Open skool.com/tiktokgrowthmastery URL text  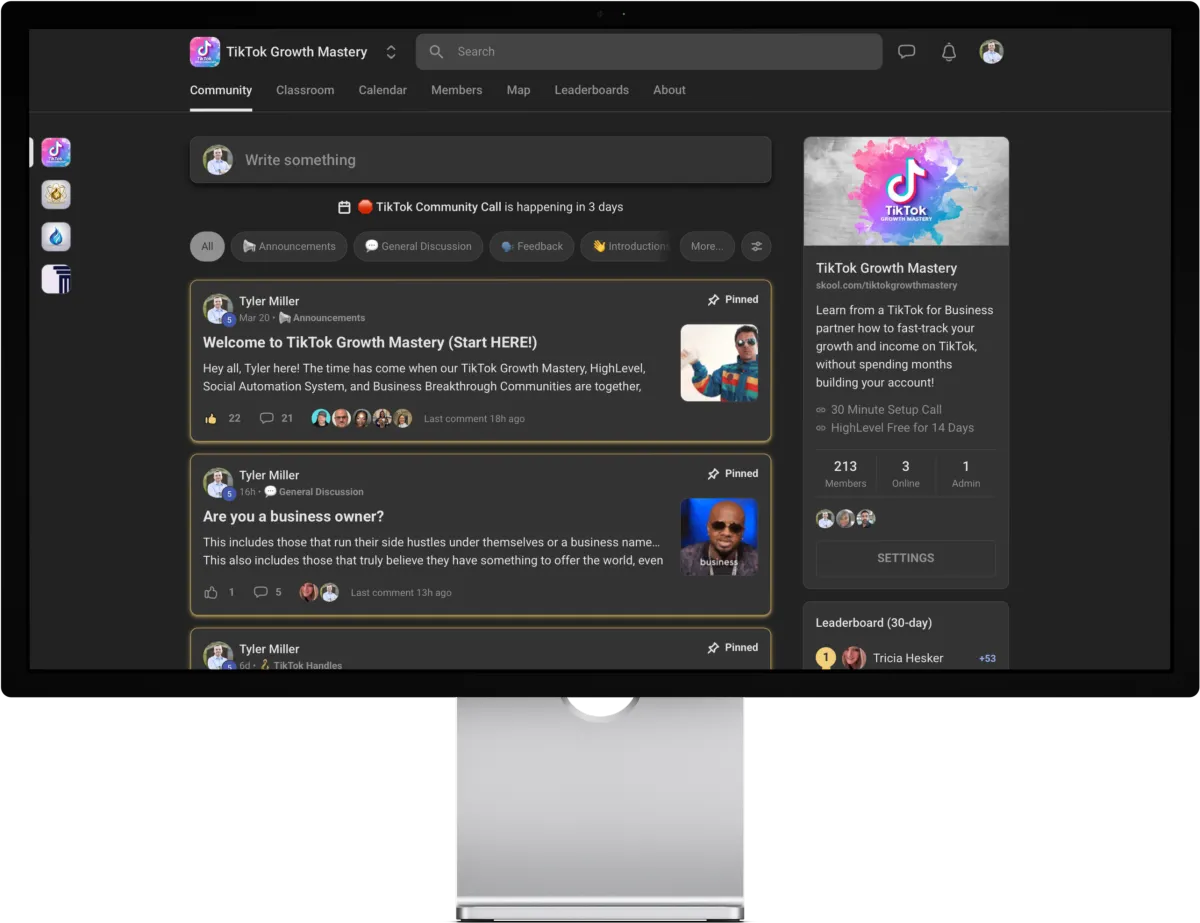886,286
